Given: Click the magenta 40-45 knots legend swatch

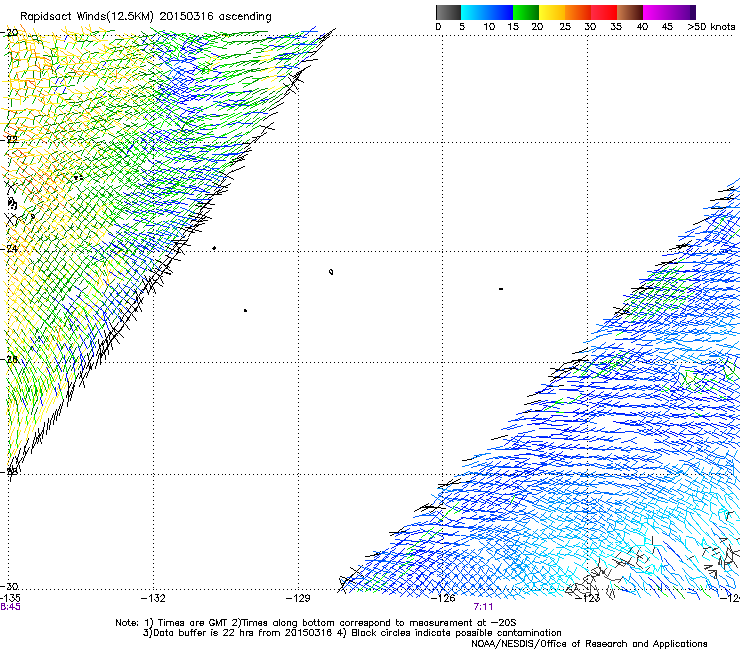Looking at the screenshot, I should click(656, 12).
